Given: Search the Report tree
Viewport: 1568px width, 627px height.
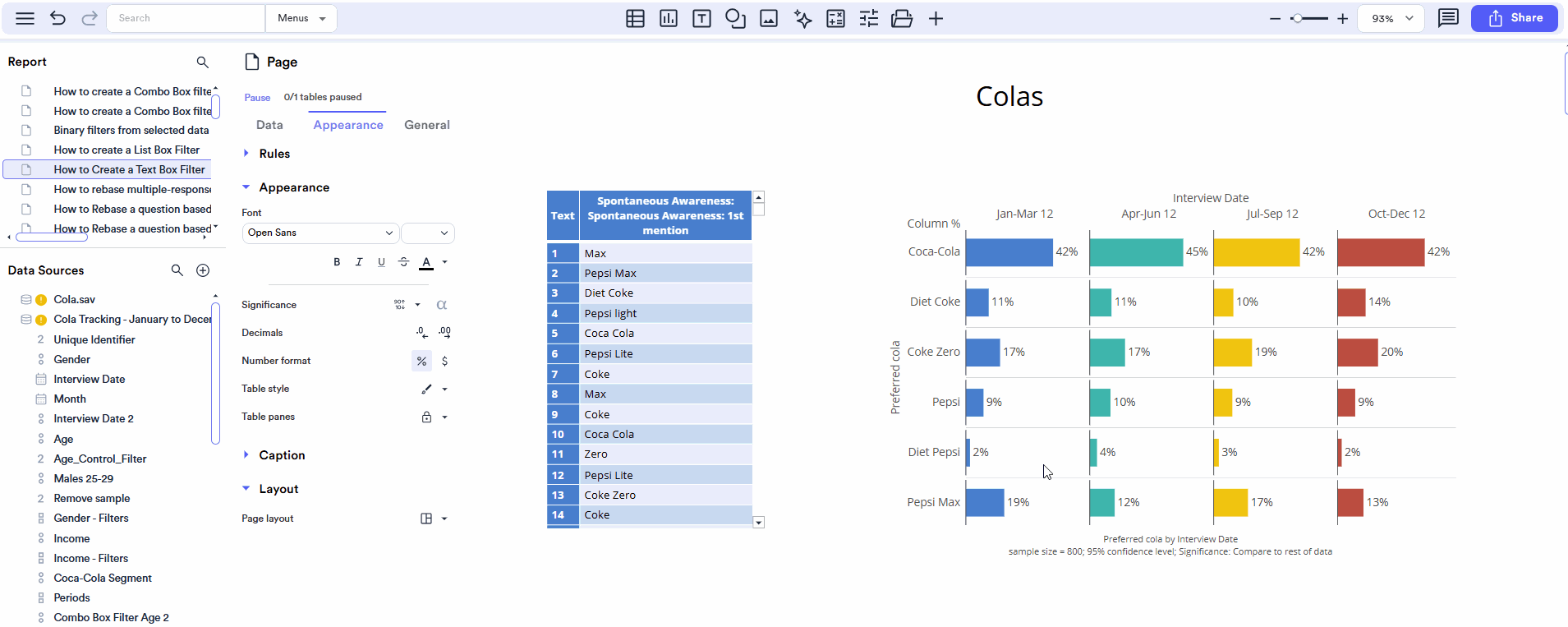Looking at the screenshot, I should [202, 62].
